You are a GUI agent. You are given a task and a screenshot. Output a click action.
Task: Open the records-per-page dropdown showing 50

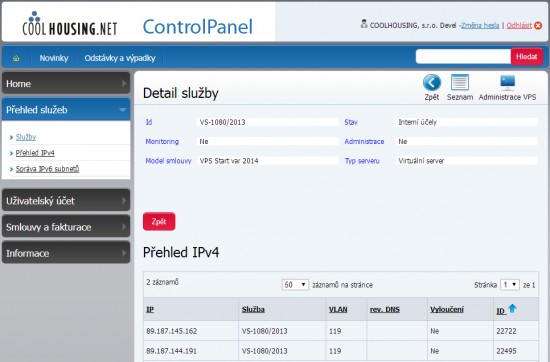click(295, 284)
